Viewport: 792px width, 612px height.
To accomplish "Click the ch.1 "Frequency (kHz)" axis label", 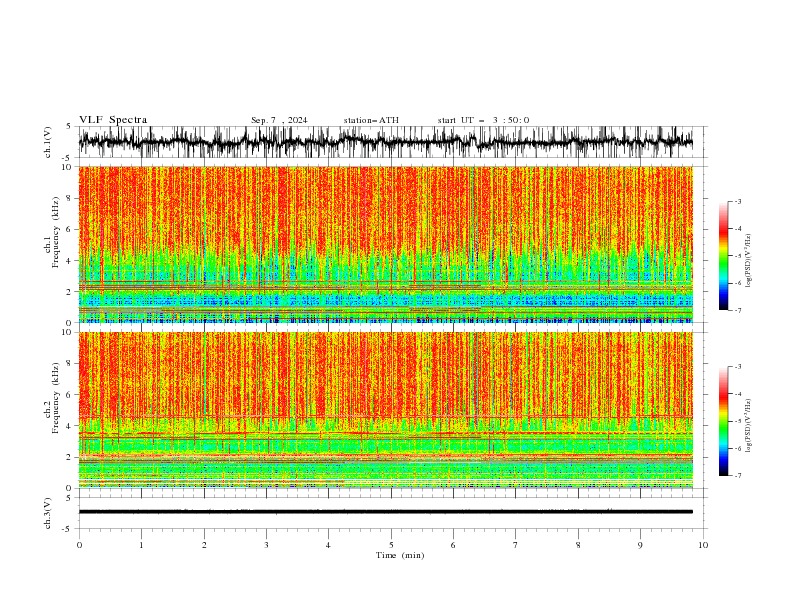I will [x=56, y=232].
